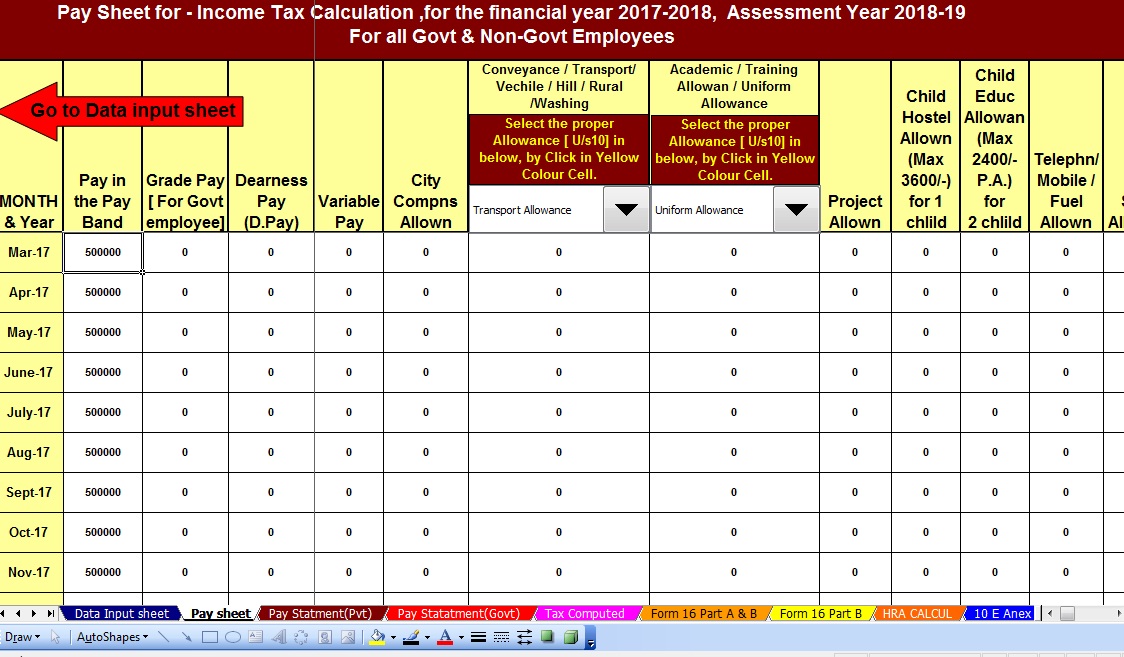Viewport: 1124px width, 657px height.
Task: Click the Nov-17 month label
Action: pos(29,572)
